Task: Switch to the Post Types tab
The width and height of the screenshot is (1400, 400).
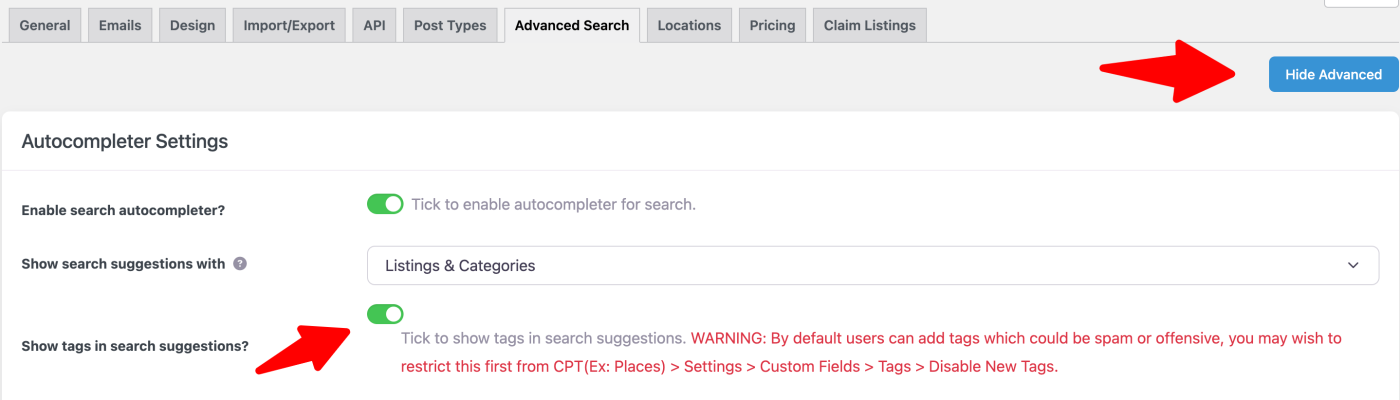Action: pyautogui.click(x=451, y=25)
